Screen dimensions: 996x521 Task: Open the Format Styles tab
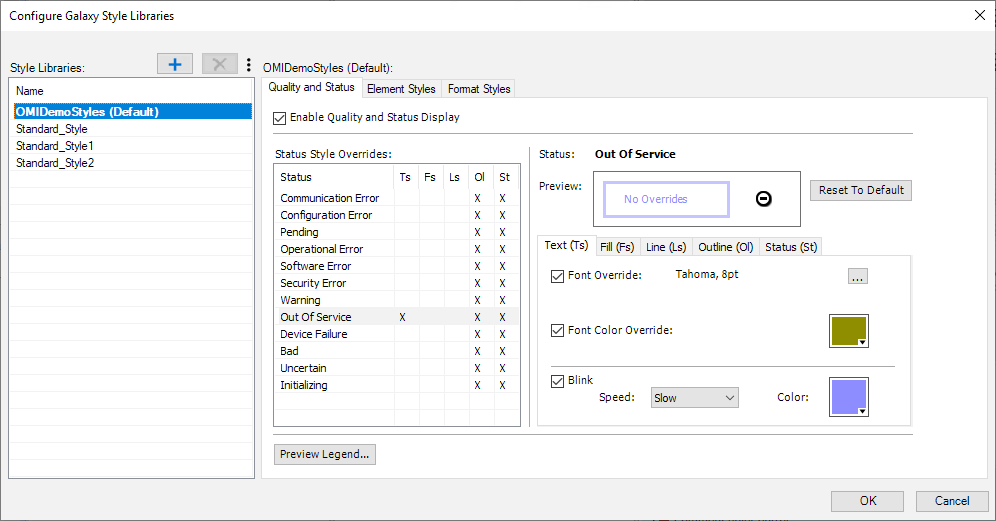pyautogui.click(x=479, y=89)
